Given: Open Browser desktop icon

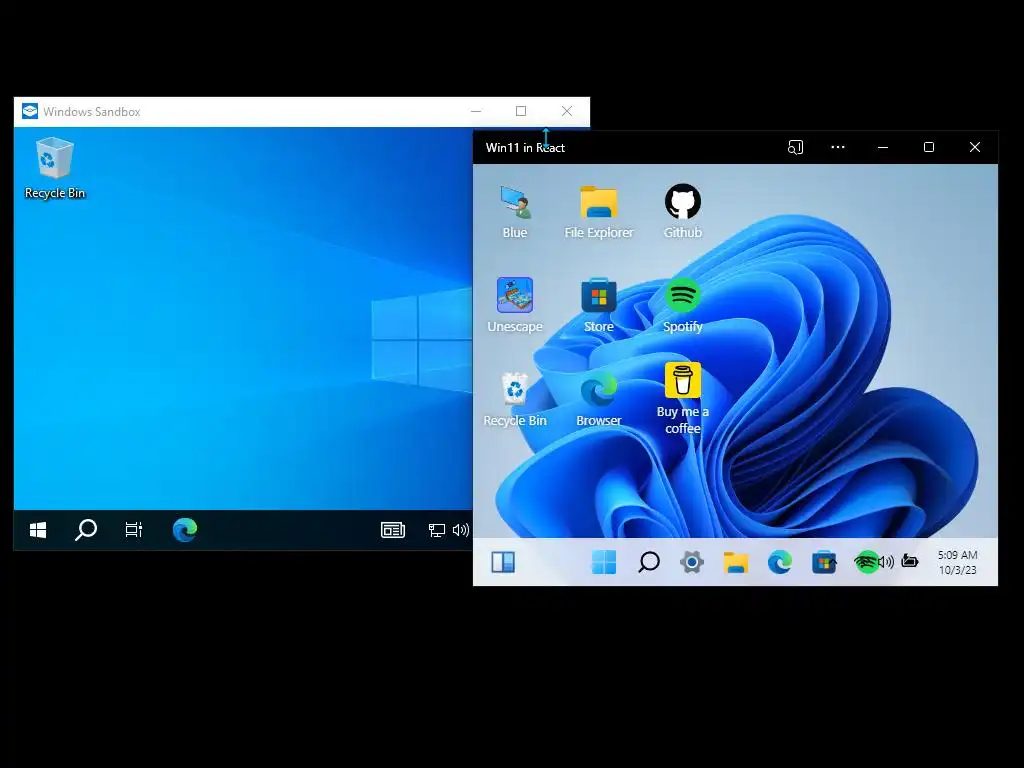Looking at the screenshot, I should click(599, 400).
